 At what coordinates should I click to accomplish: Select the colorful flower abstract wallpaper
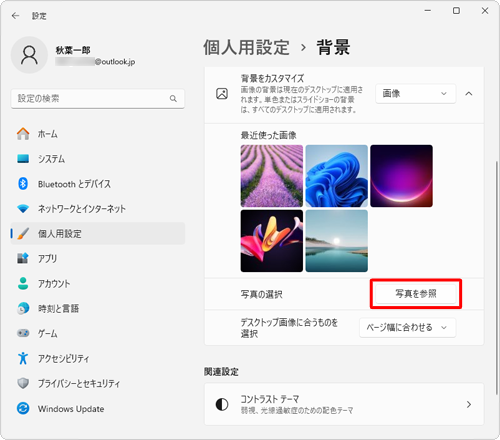(x=272, y=241)
